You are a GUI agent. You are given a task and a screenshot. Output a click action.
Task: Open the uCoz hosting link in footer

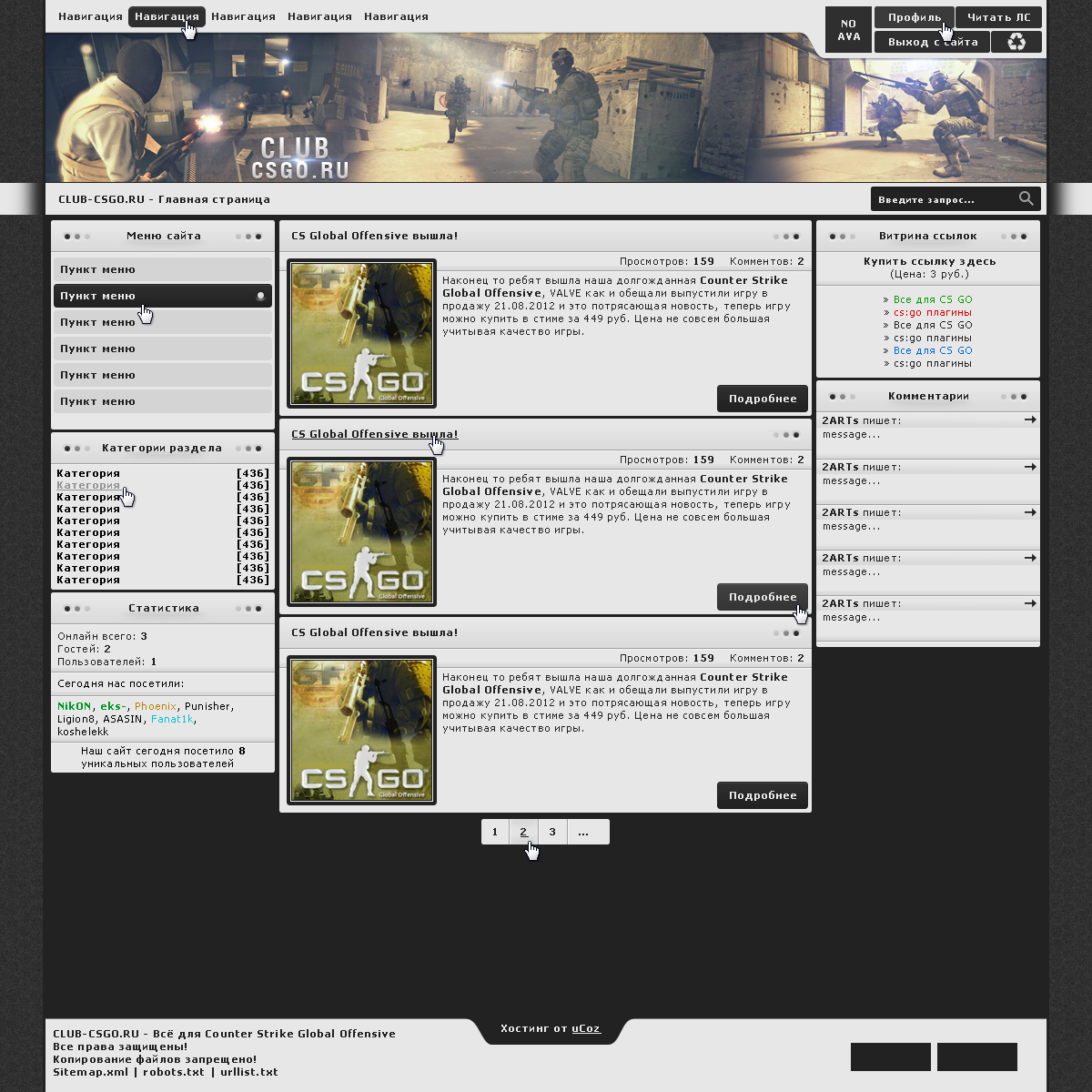point(586,1028)
